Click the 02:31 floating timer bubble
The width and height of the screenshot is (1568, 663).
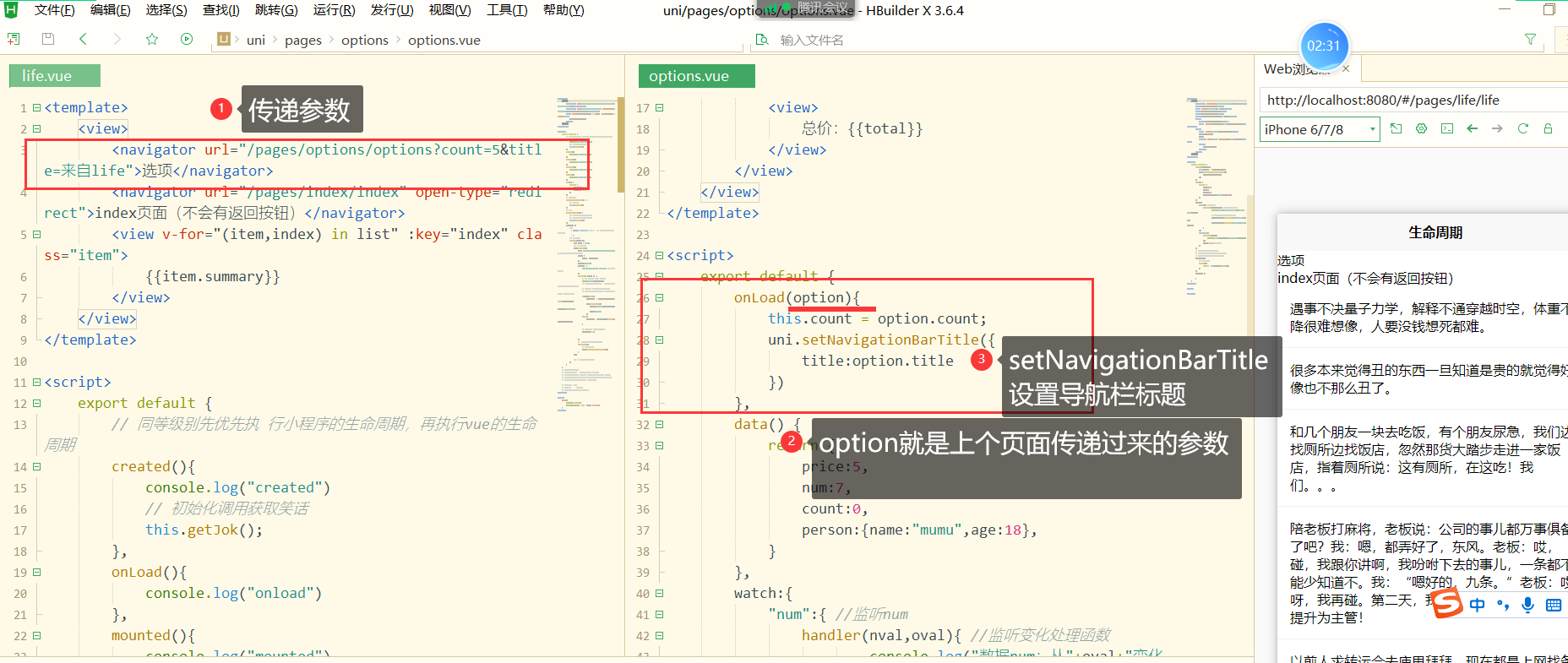tap(1324, 46)
